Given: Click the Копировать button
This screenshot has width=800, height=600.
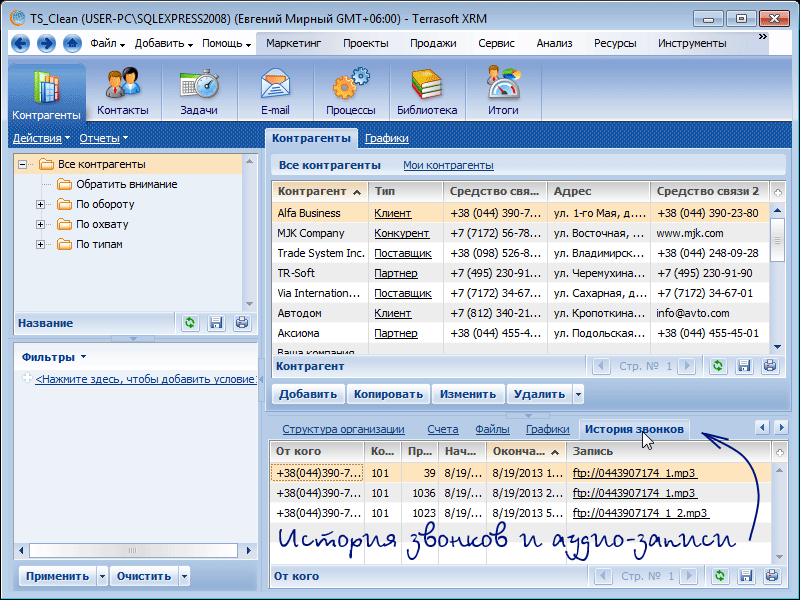Looking at the screenshot, I should (x=388, y=394).
